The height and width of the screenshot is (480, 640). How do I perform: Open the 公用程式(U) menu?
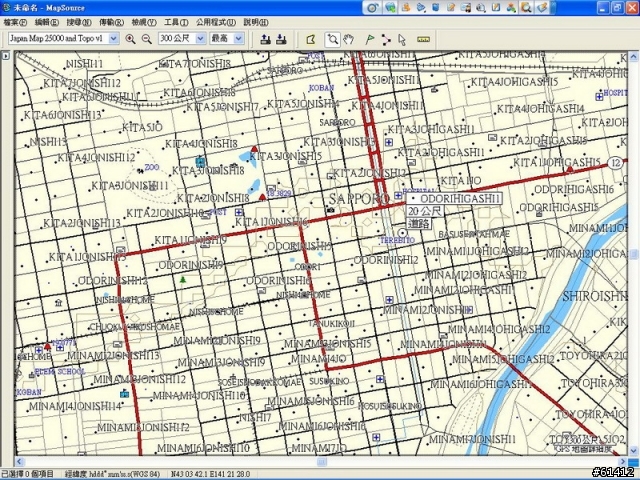[x=216, y=22]
